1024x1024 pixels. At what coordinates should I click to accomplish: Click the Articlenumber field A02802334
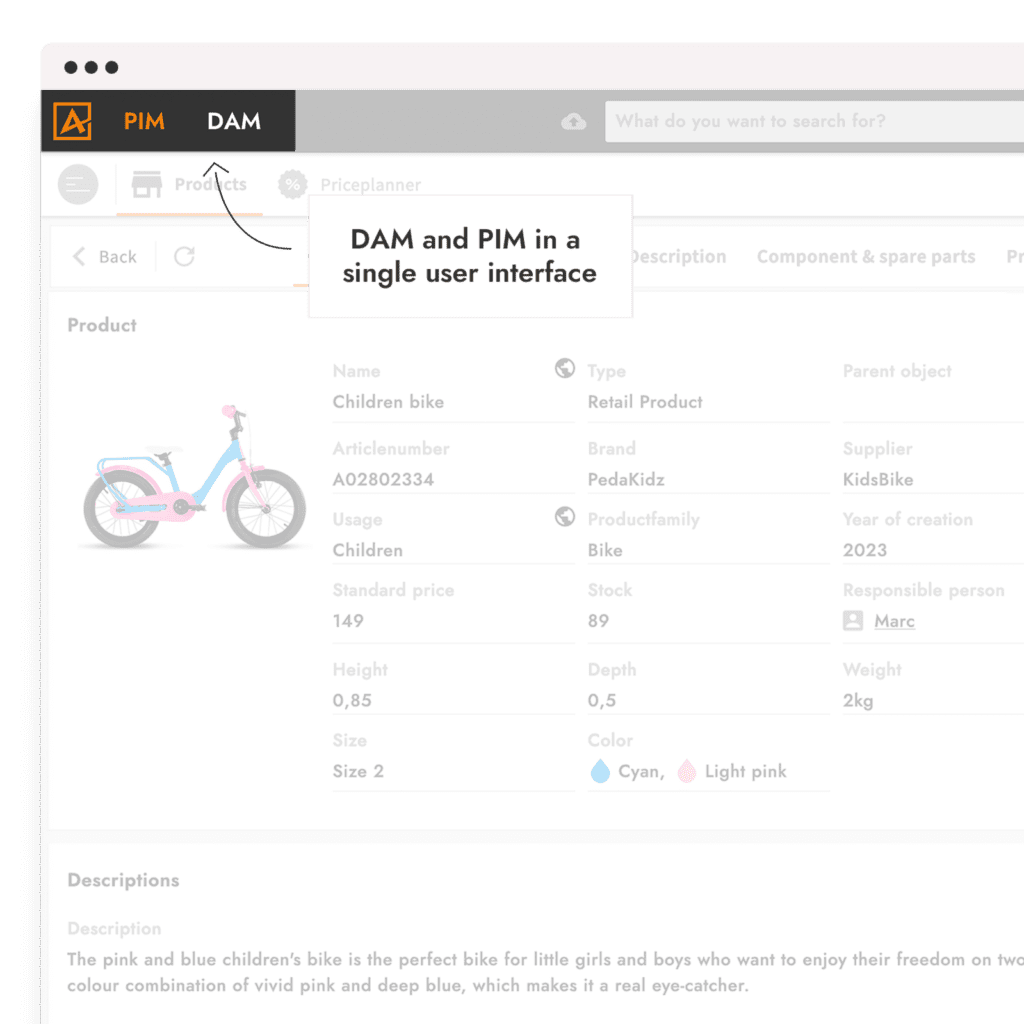[383, 479]
